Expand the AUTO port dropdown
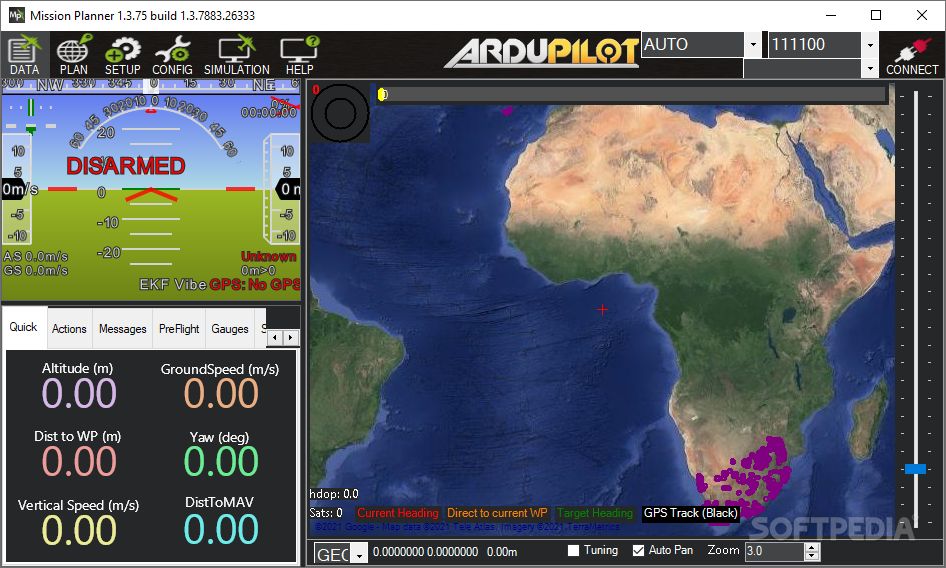The width and height of the screenshot is (946, 568). (753, 45)
